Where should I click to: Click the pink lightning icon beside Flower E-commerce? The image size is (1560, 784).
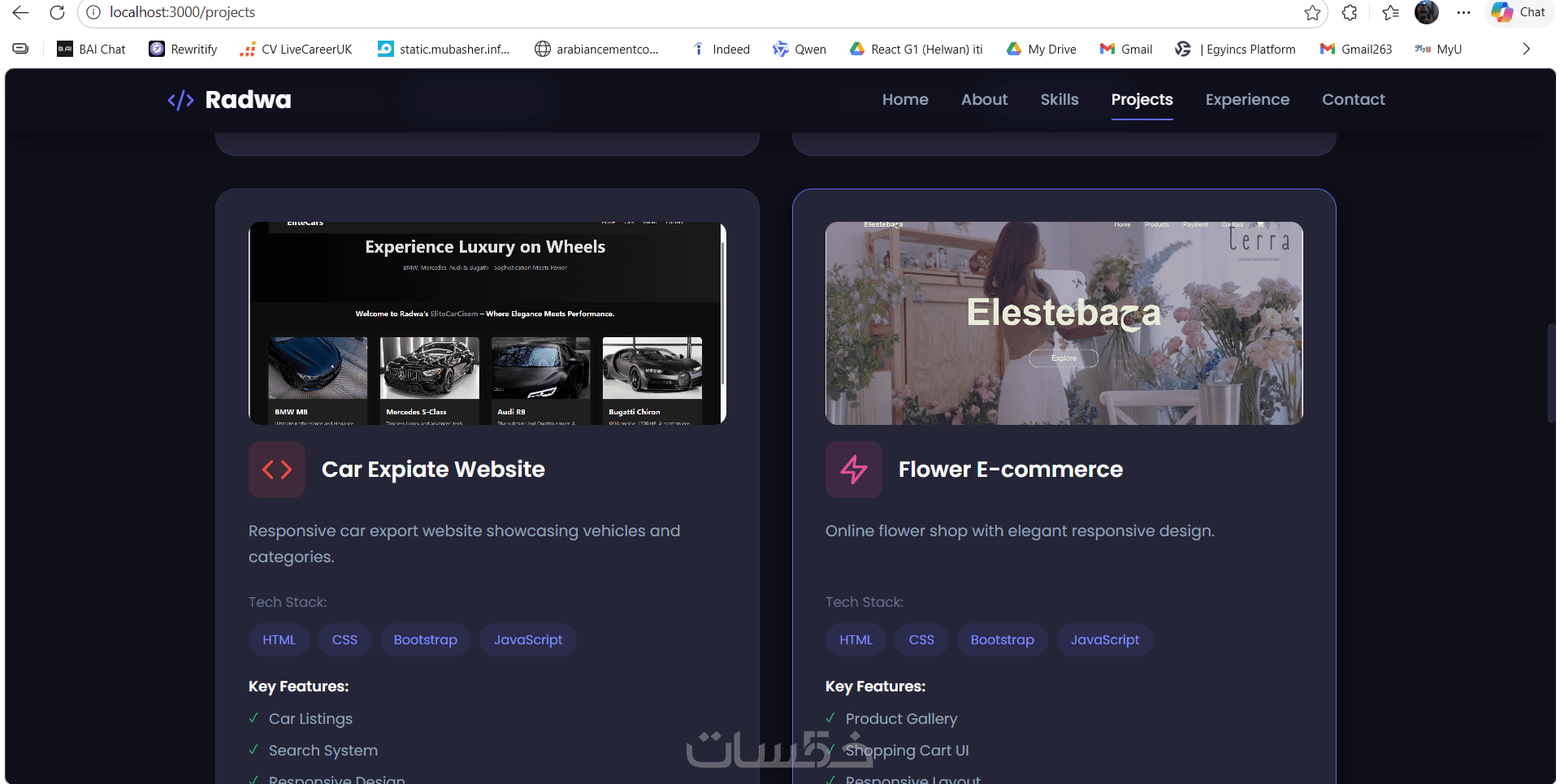tap(854, 470)
